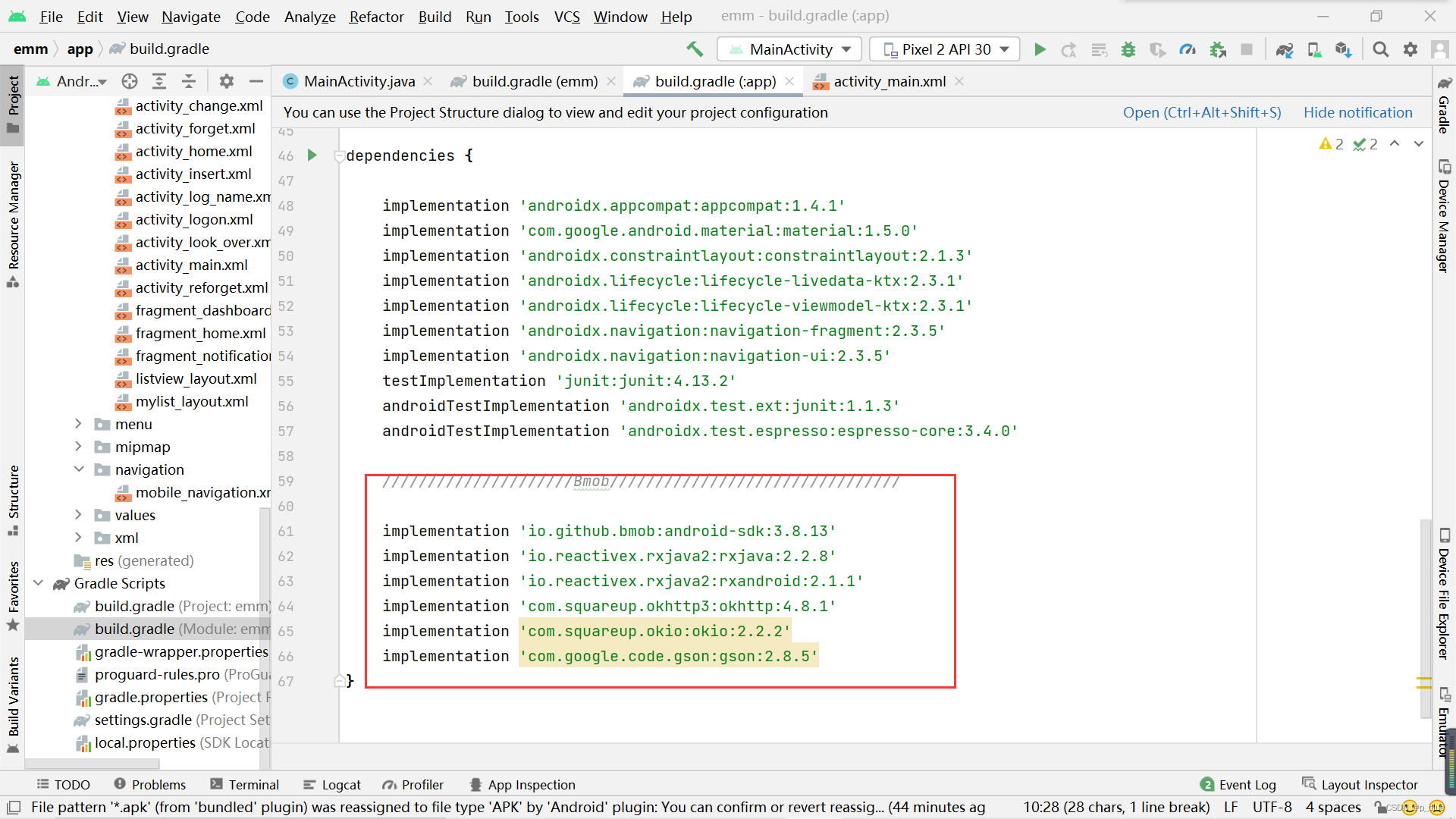Click the run gutter arrow beside dependencies
Image resolution: width=1456 pixels, height=819 pixels.
[312, 155]
